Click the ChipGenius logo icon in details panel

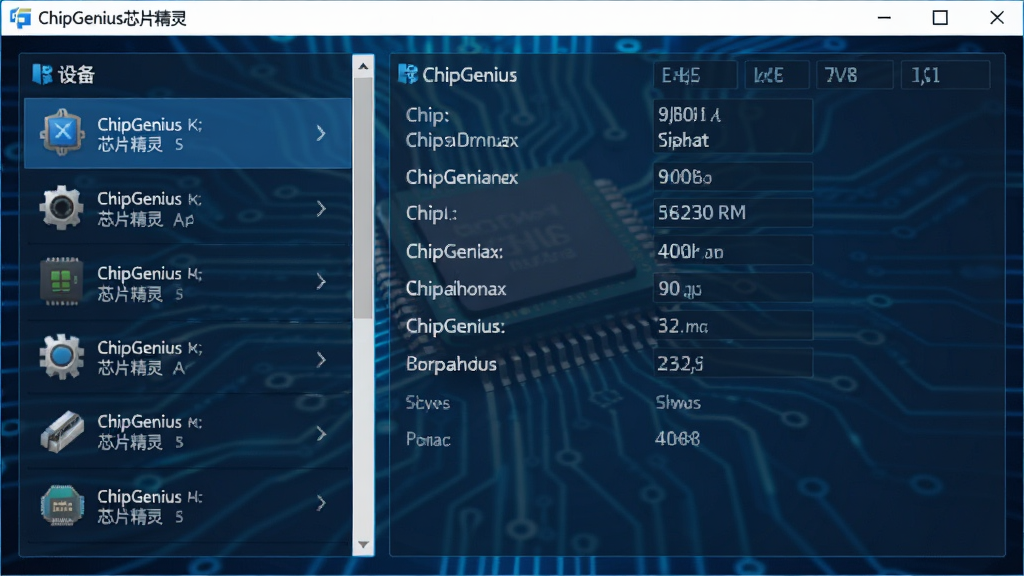click(x=408, y=74)
